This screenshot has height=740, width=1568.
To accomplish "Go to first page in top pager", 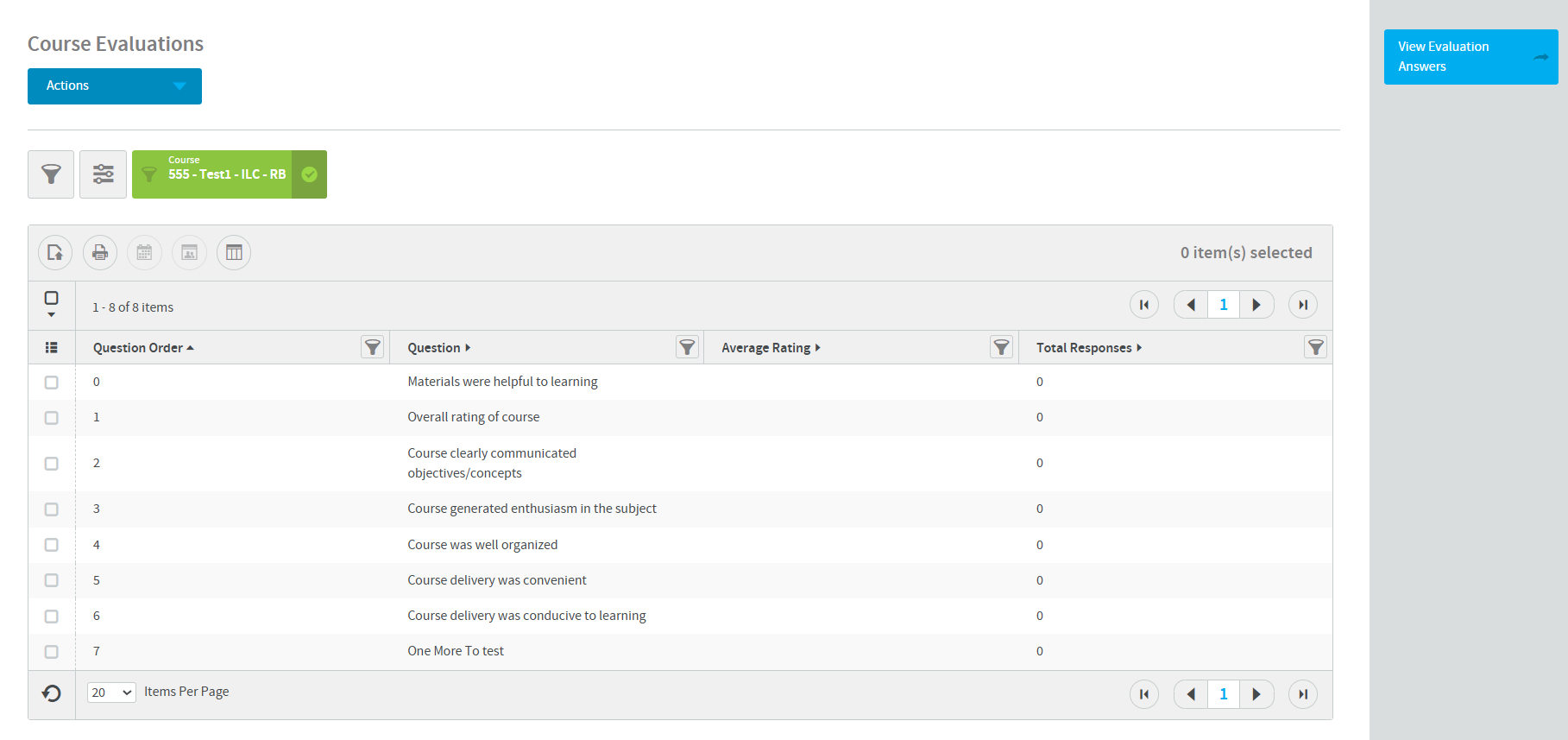I will point(1144,305).
